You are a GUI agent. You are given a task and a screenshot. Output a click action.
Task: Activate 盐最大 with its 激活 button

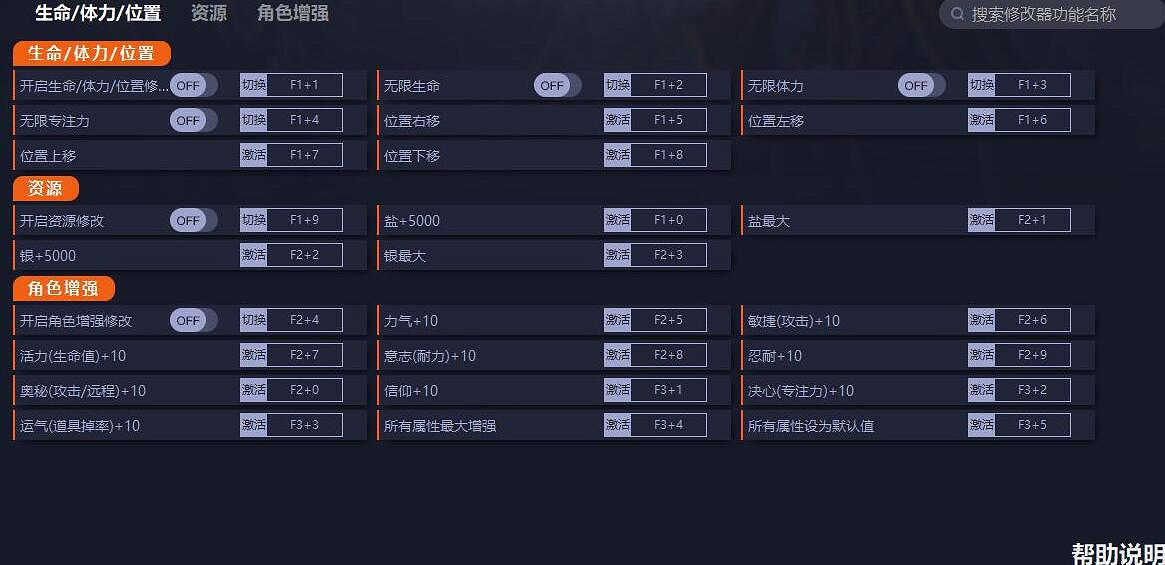pos(981,220)
